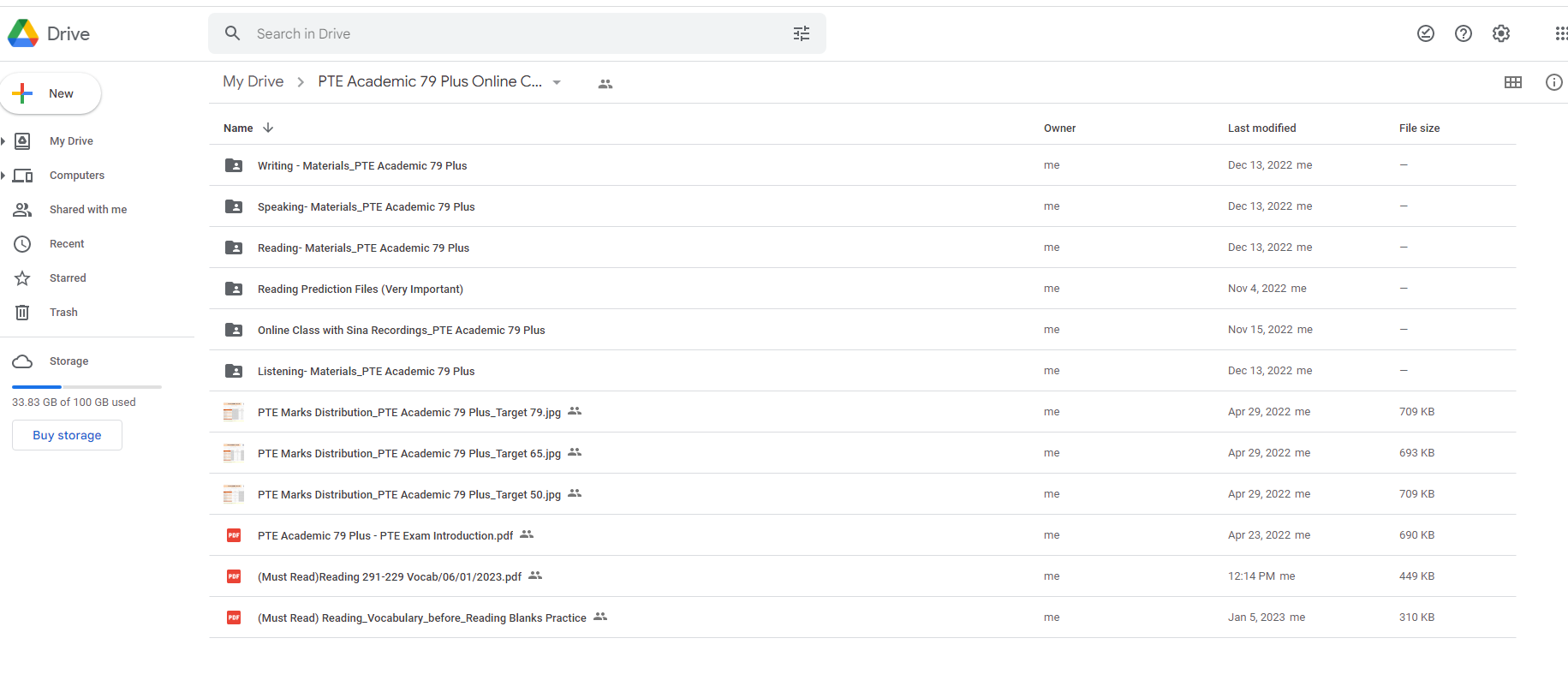Reverse sort direction arrow next to Name
1568x698 pixels.
(268, 128)
